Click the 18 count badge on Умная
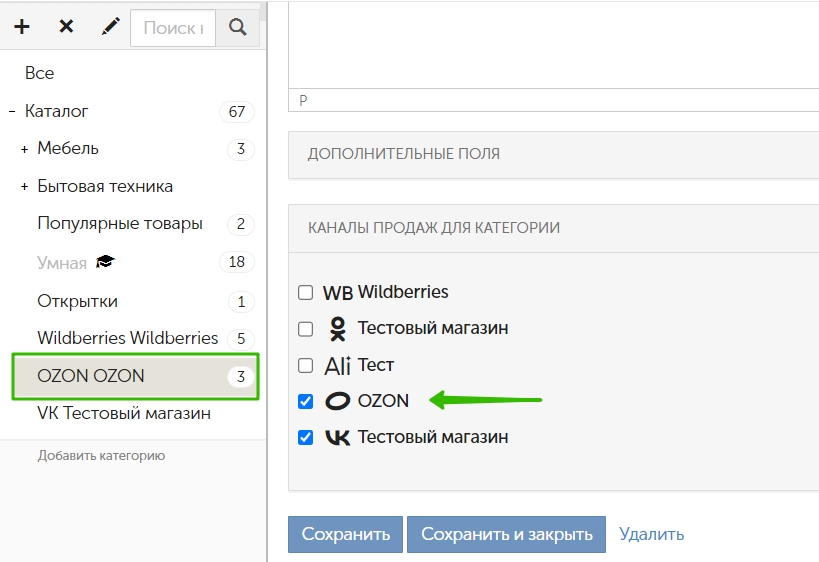819x562 pixels. 237,262
